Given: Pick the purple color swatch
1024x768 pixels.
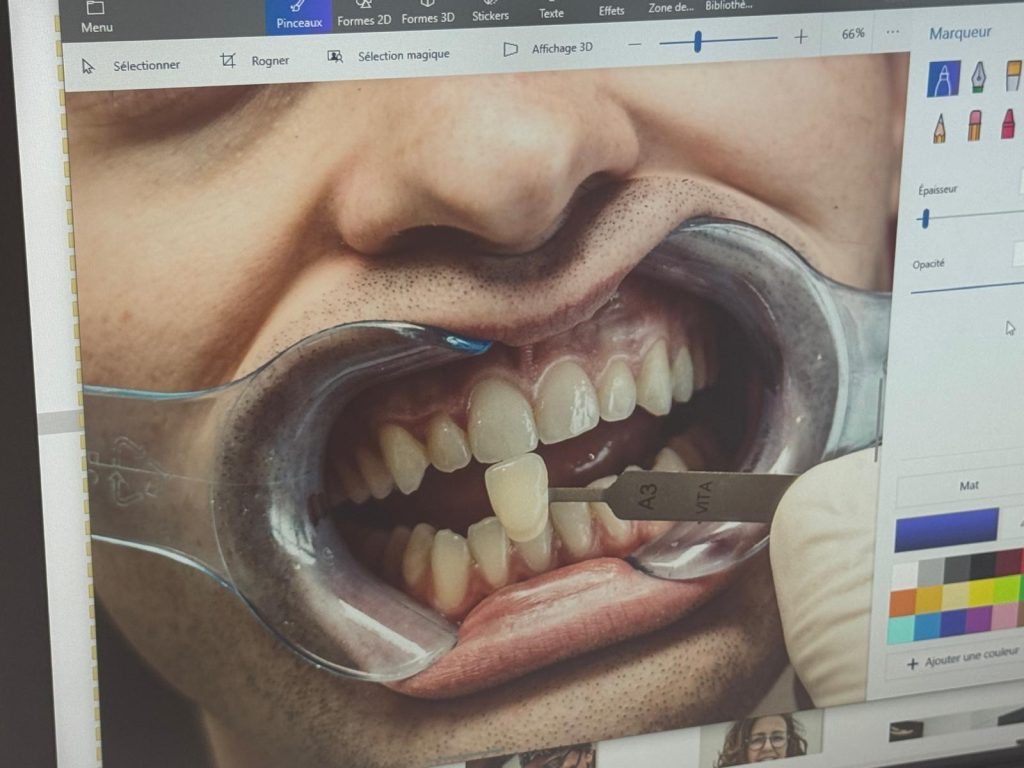Looking at the screenshot, I should tap(978, 619).
